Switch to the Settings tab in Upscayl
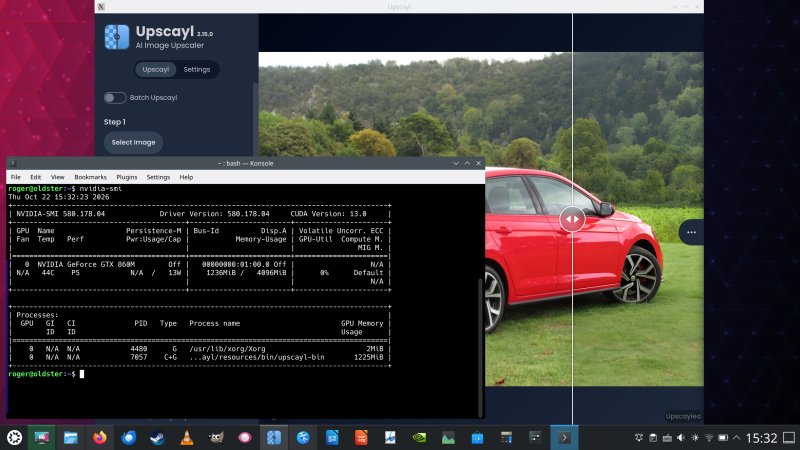The height and width of the screenshot is (450, 800). click(197, 69)
